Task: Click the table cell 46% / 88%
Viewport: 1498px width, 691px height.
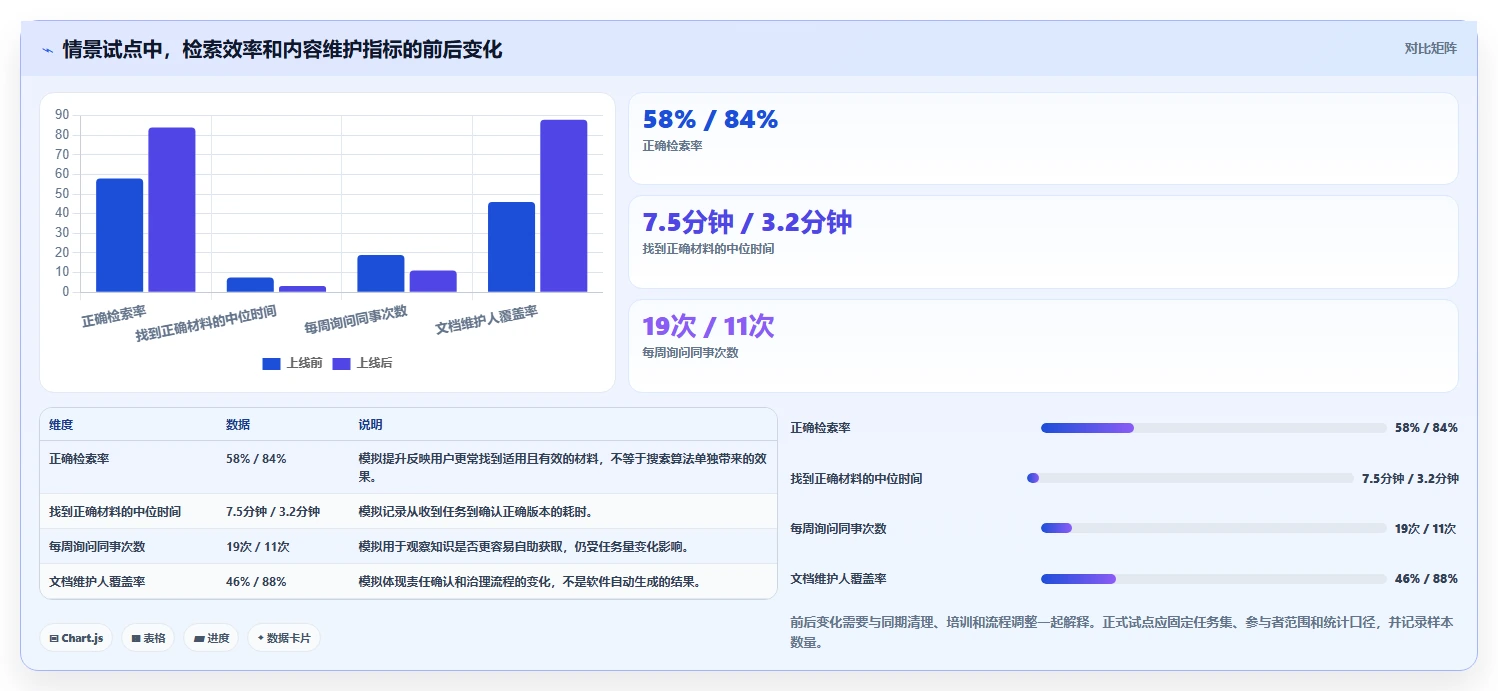Action: [256, 582]
